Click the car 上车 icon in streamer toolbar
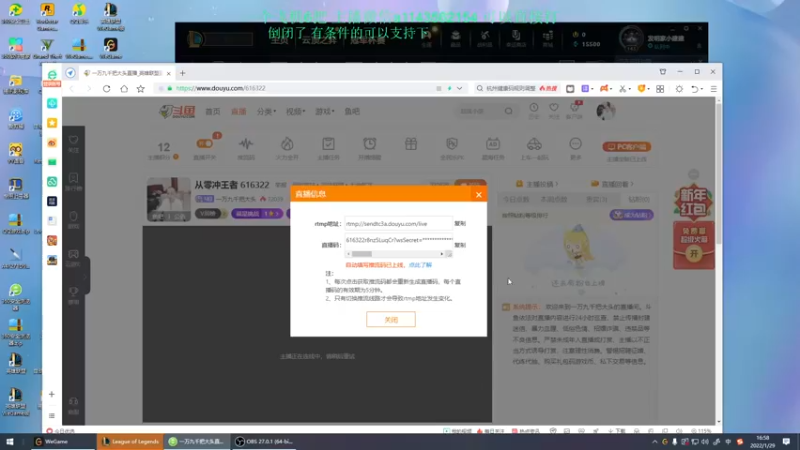The height and width of the screenshot is (450, 800). (x=534, y=144)
